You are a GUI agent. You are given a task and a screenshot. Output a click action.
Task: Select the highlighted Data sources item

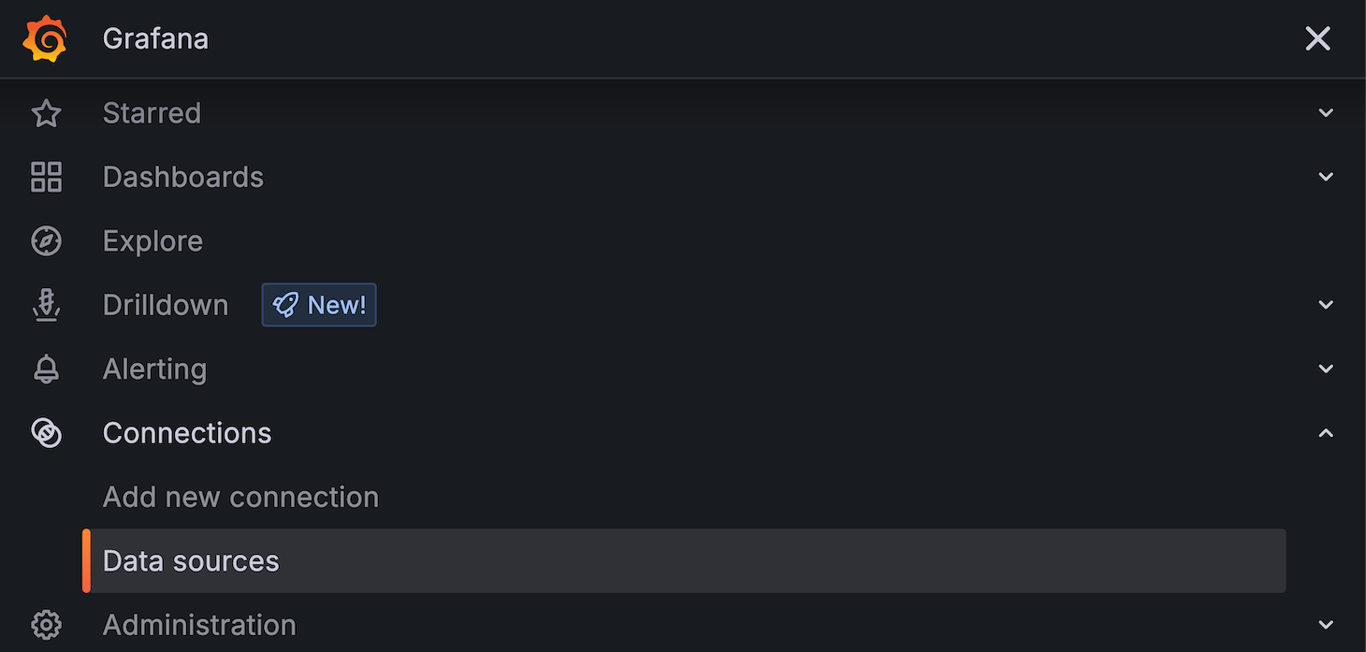[x=191, y=561]
